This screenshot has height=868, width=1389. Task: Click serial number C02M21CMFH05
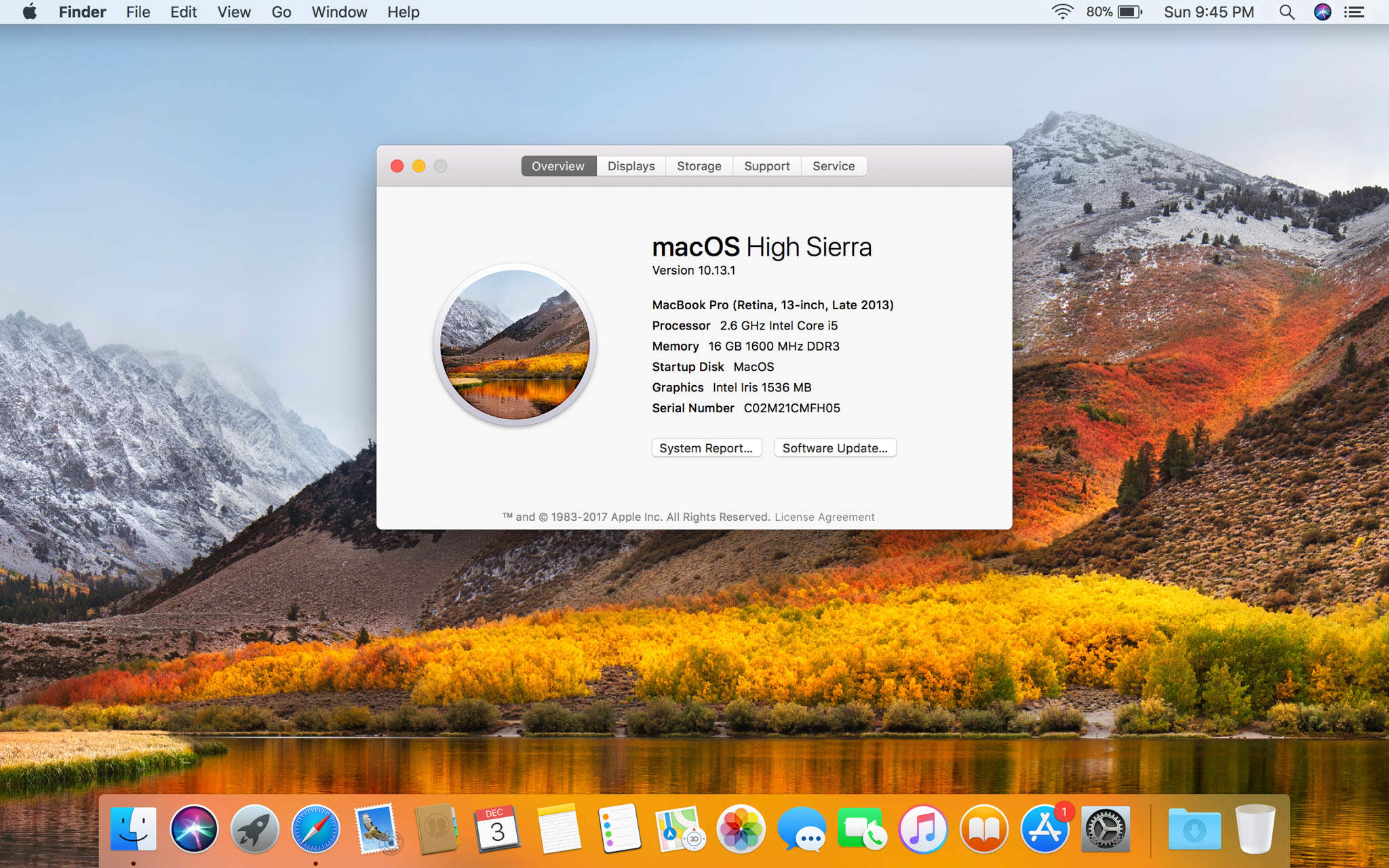[x=791, y=408]
